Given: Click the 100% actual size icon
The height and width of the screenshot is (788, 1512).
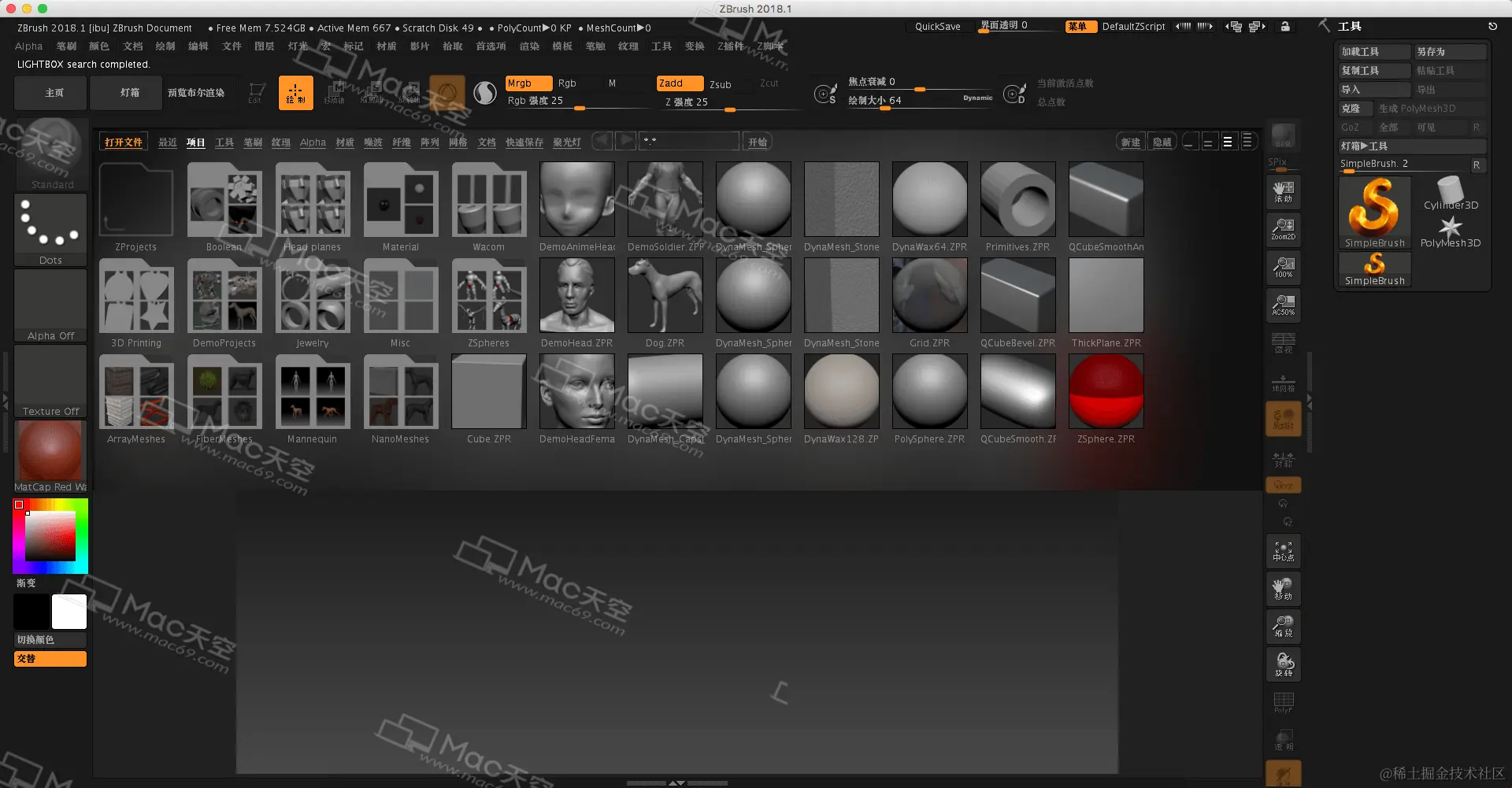Looking at the screenshot, I should click(x=1284, y=267).
